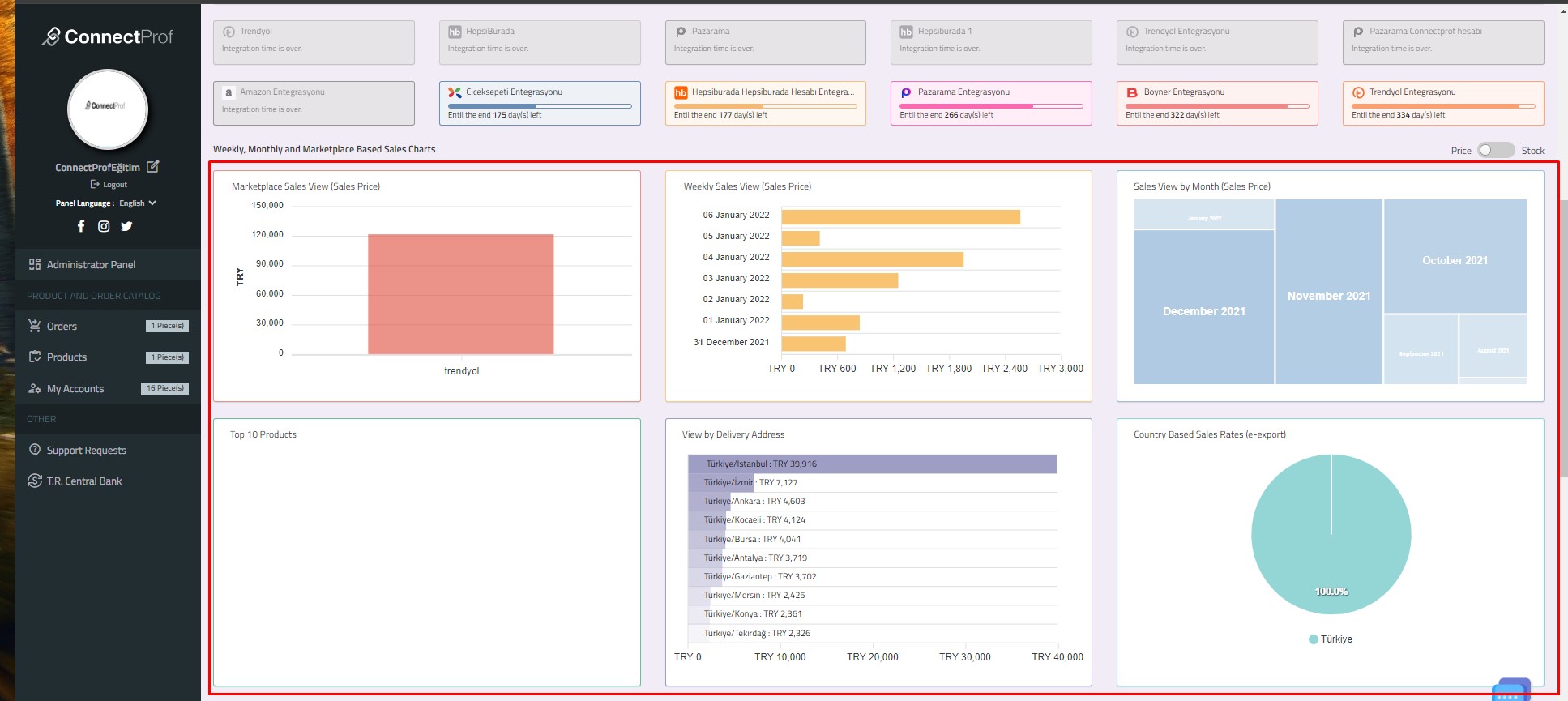
Task: Click the ConnectProf logo in the sidebar
Action: (108, 36)
